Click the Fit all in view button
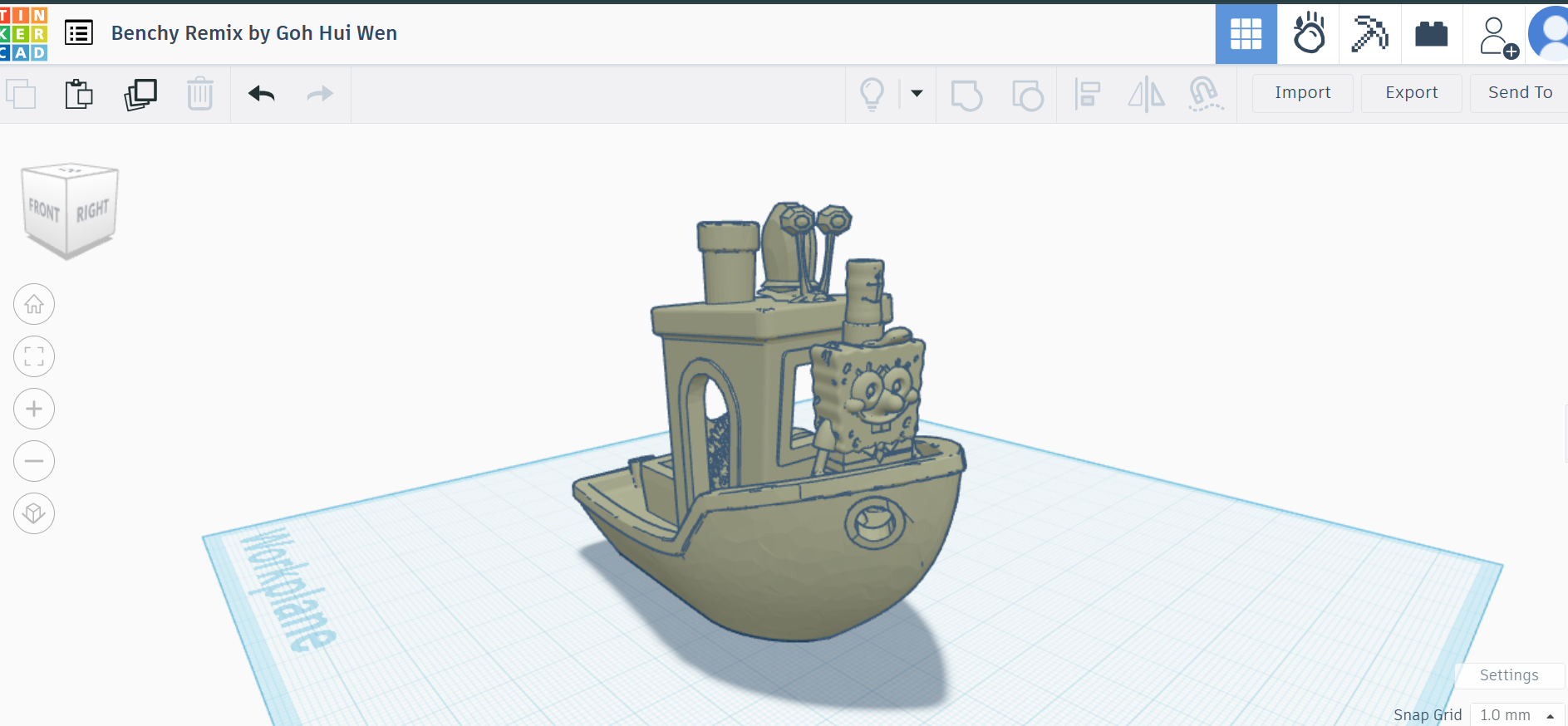This screenshot has height=726, width=1568. pos(34,356)
